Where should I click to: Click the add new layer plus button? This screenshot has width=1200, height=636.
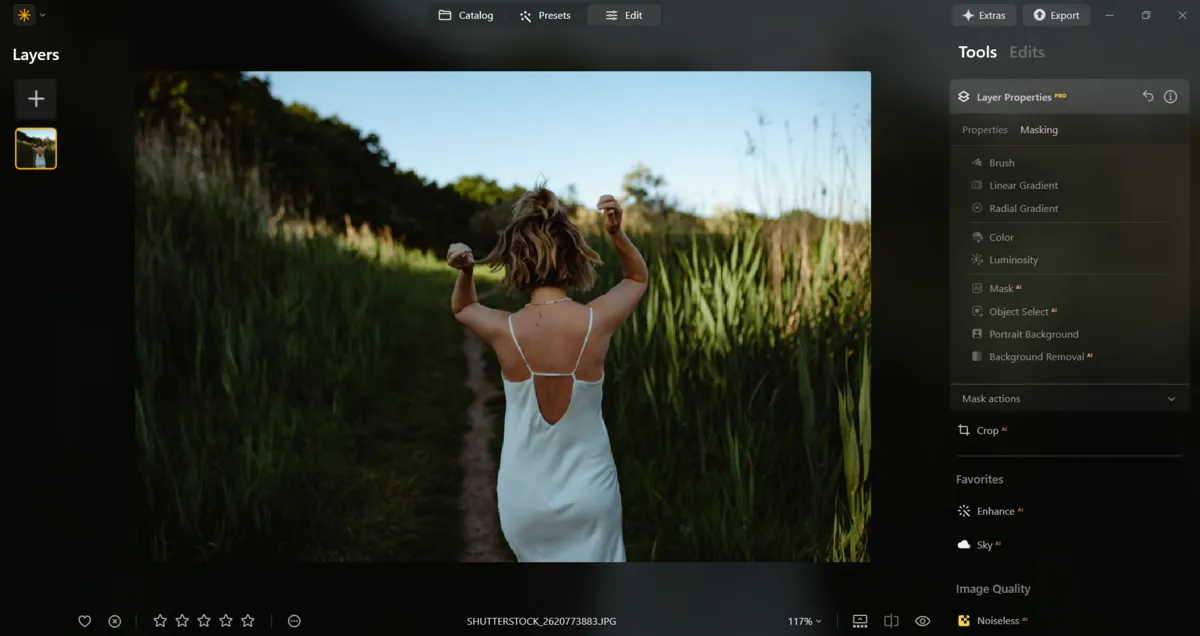tap(36, 99)
